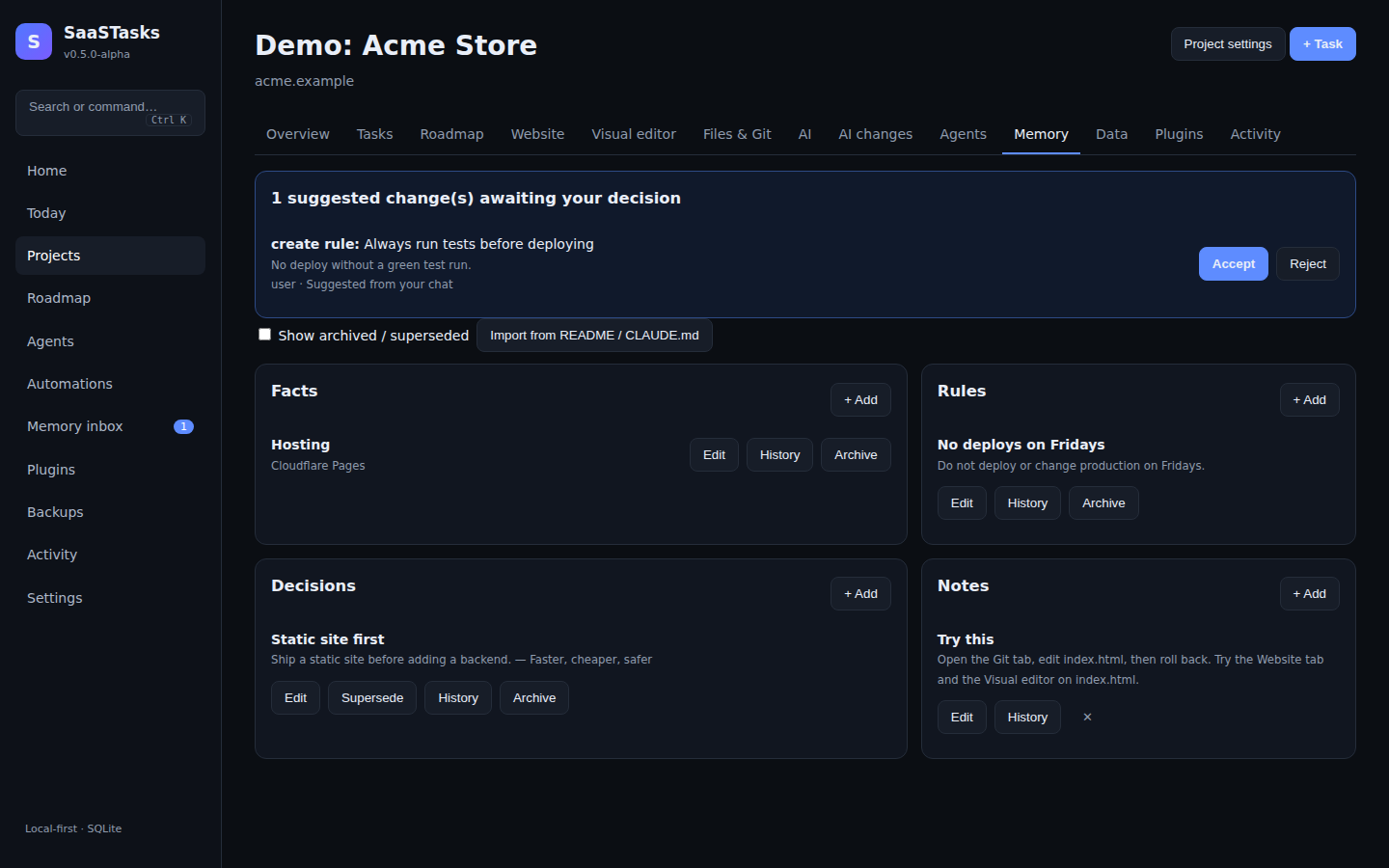Open the Visual editor tab

pos(634,134)
